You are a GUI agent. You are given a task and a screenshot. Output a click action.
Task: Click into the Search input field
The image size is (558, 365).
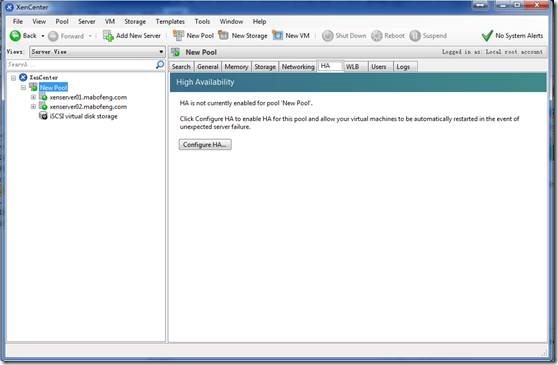pos(81,64)
